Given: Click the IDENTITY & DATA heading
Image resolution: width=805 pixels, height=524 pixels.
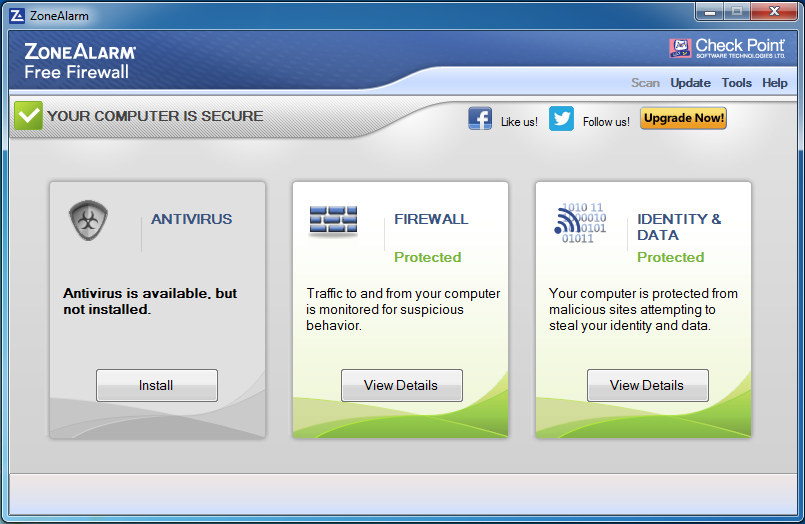Looking at the screenshot, I should click(x=679, y=227).
